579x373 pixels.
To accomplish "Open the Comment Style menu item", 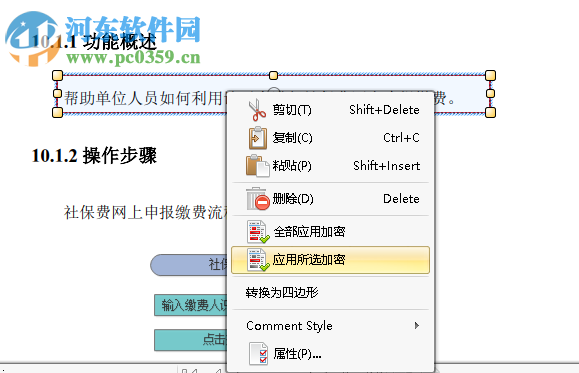I will pyautogui.click(x=330, y=325).
